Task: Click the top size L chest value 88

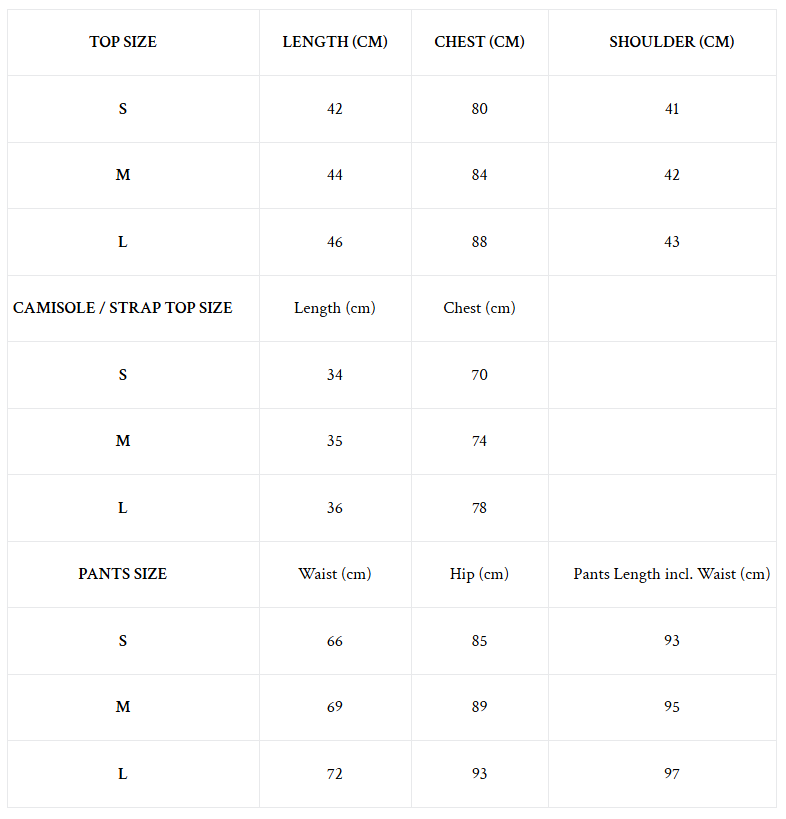Action: coord(479,242)
